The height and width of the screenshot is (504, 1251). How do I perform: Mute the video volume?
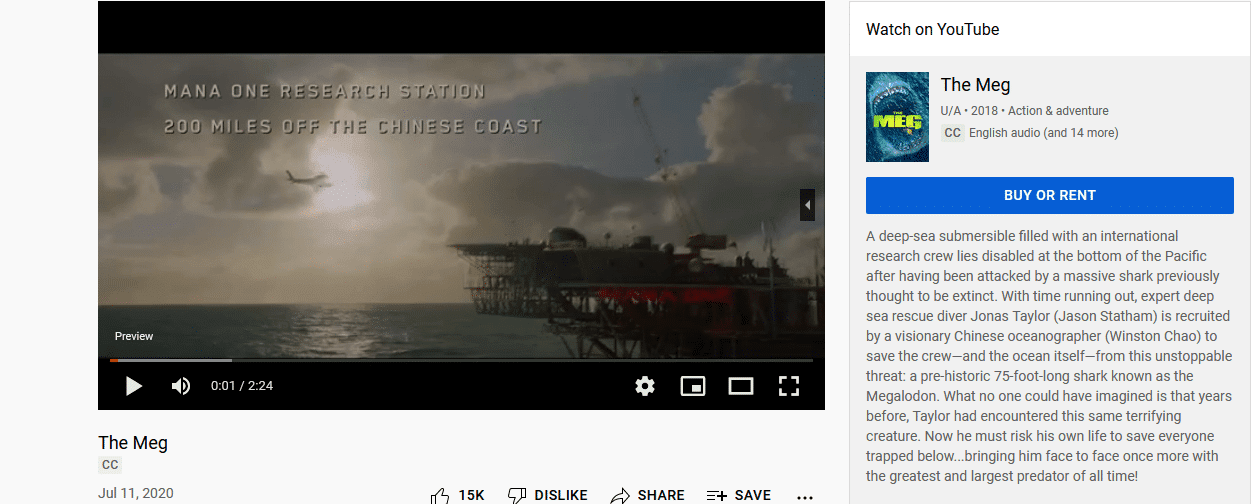pos(181,386)
